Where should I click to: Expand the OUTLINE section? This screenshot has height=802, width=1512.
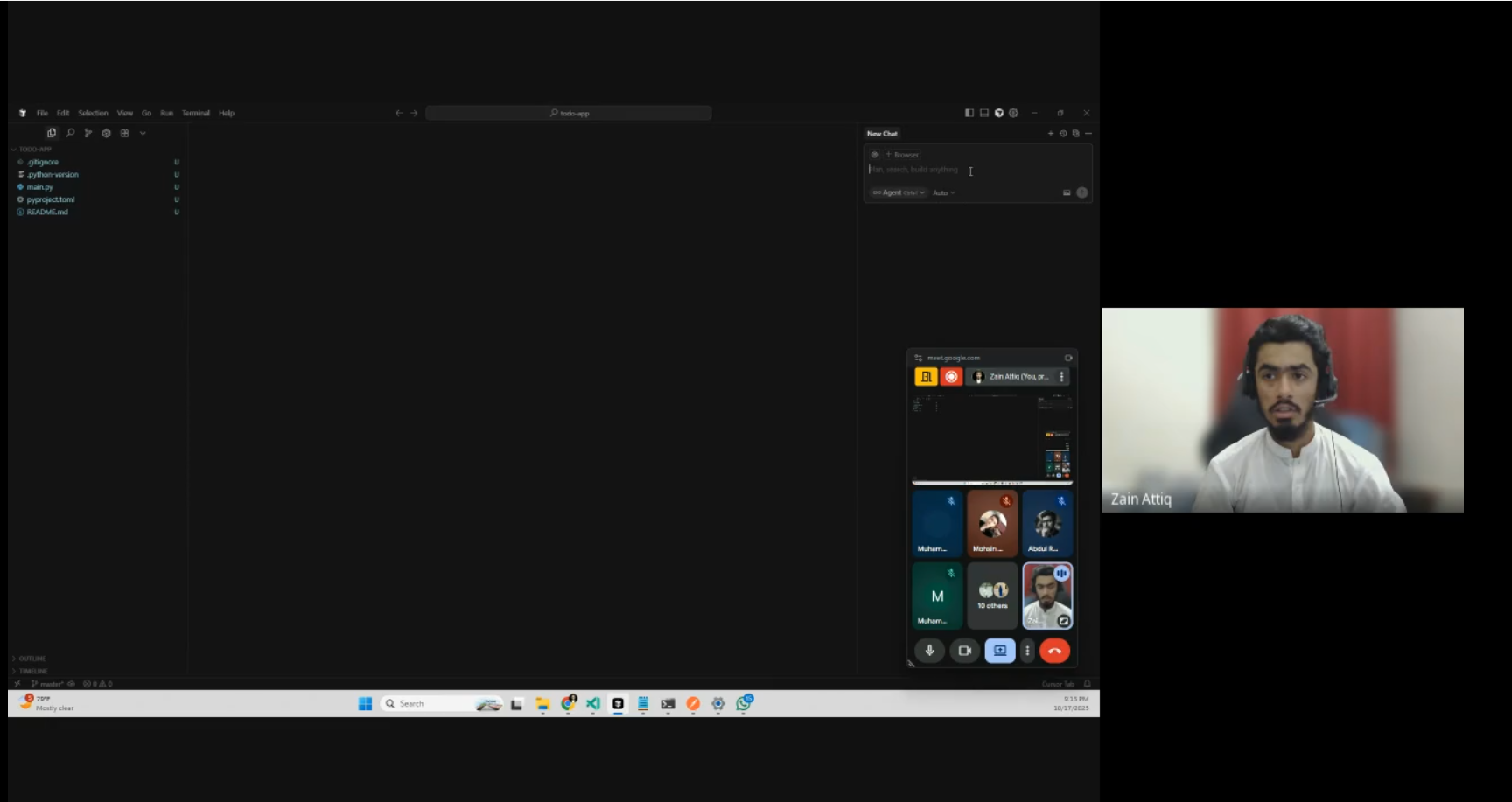coord(31,659)
